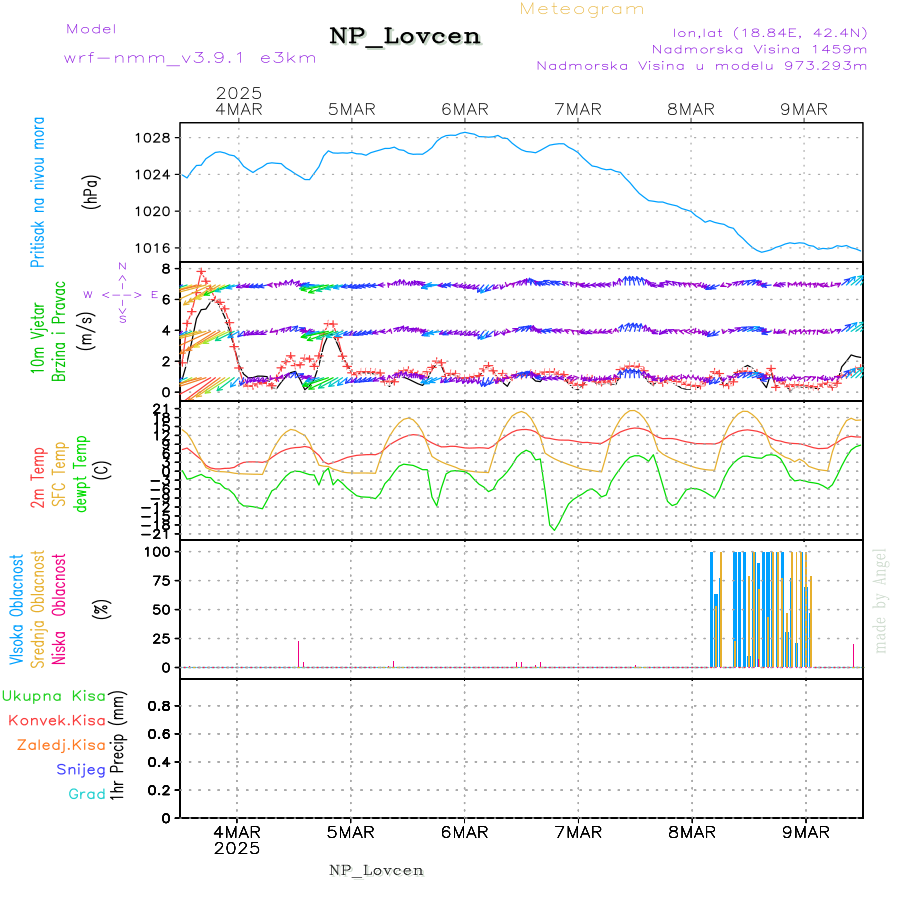The height and width of the screenshot is (900, 900).
Task: Select the 6MAR label on top axis
Action: coord(464,109)
